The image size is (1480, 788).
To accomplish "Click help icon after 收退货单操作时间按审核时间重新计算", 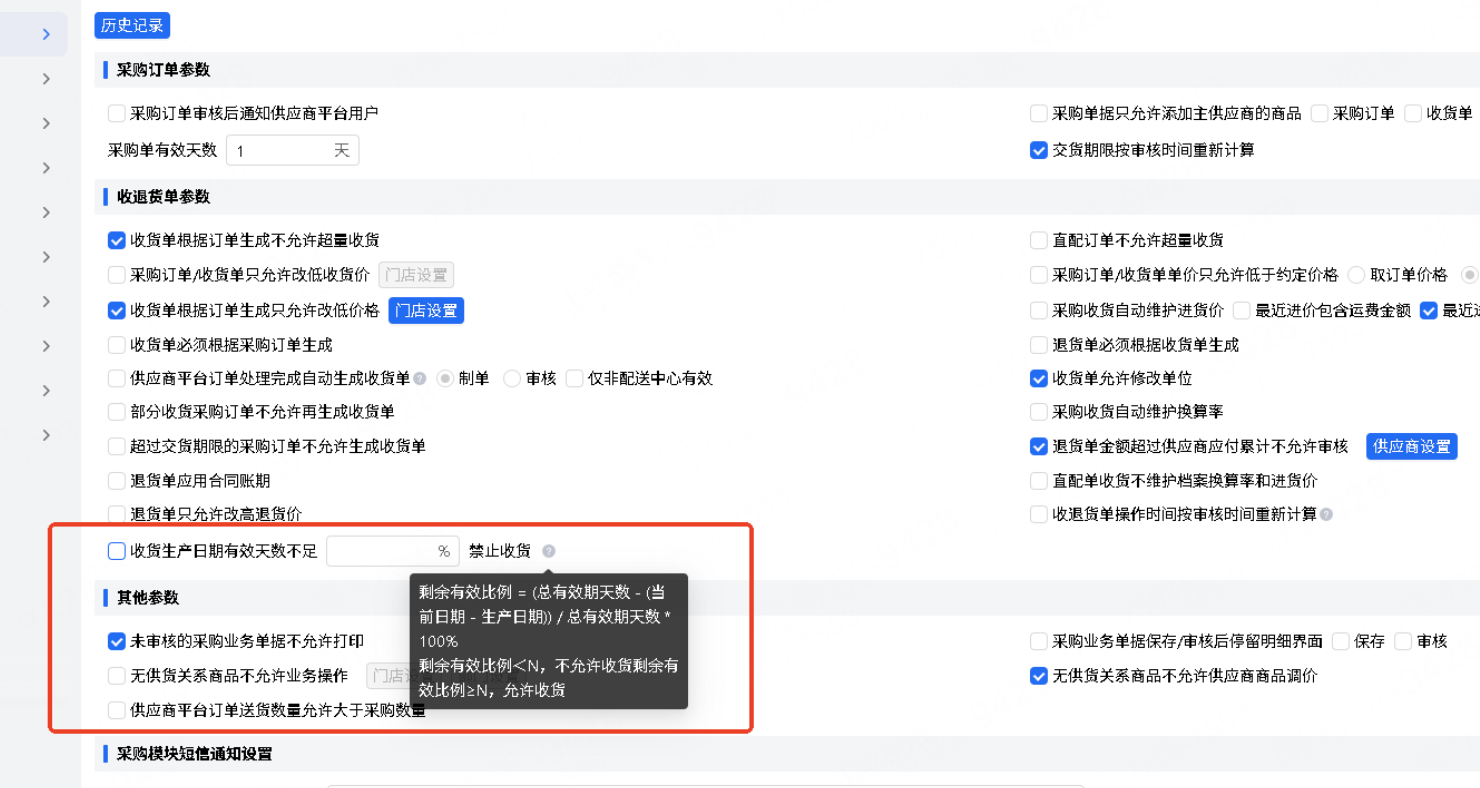I will (1326, 515).
